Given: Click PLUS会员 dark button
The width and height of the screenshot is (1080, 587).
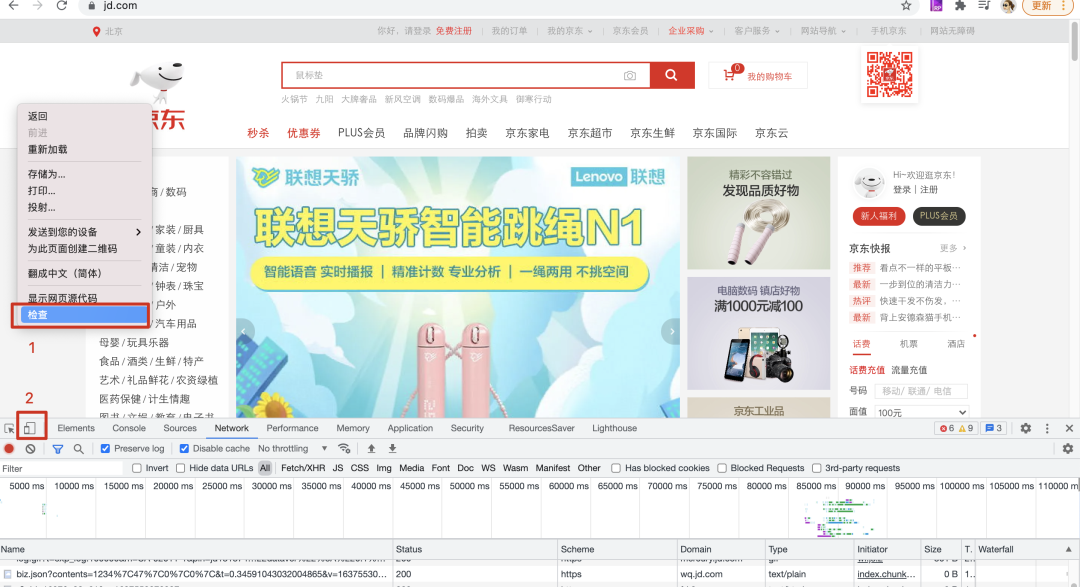Looking at the screenshot, I should 939,216.
